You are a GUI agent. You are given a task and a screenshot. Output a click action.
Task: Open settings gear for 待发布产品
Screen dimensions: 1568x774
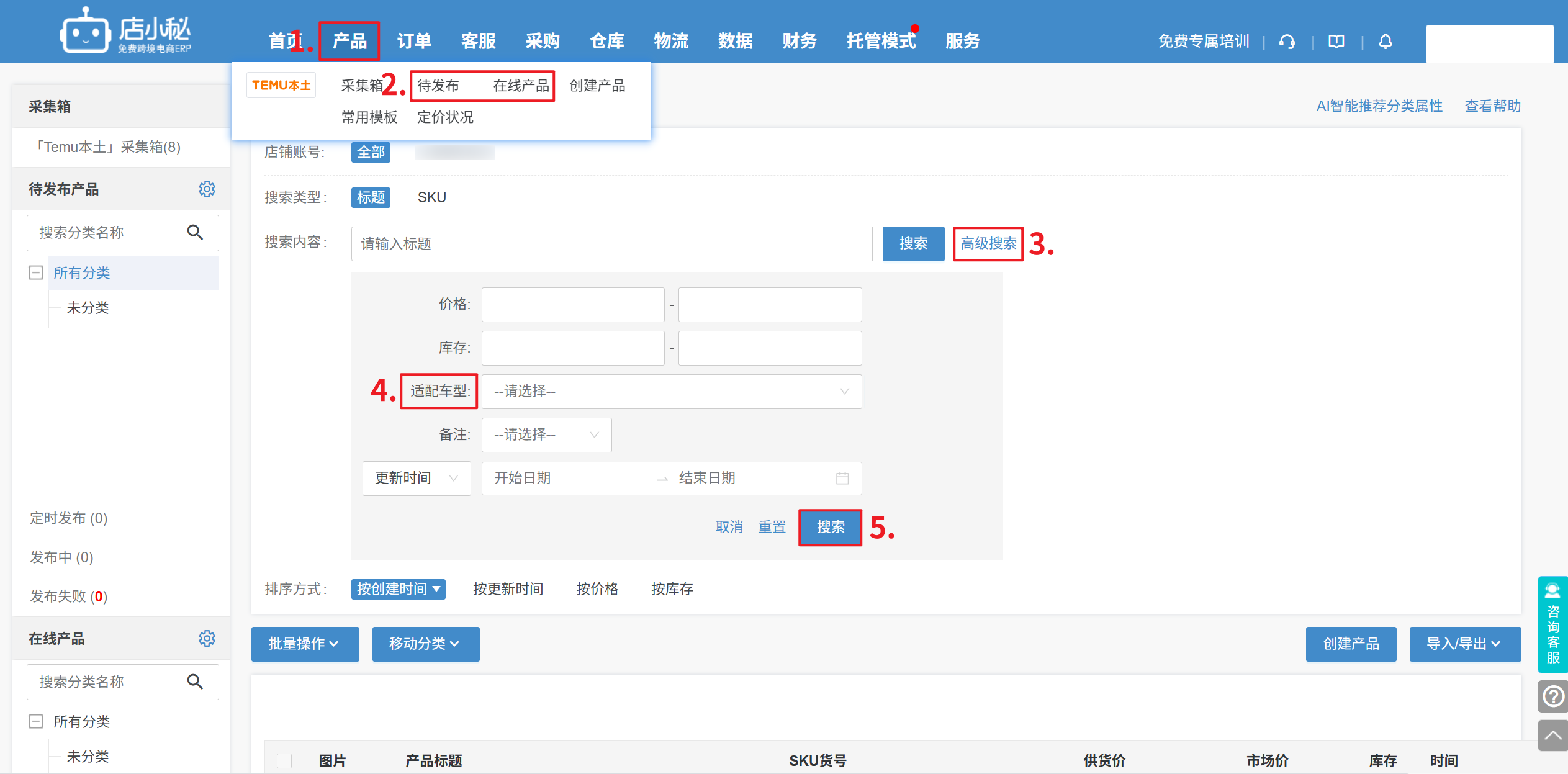coord(207,189)
